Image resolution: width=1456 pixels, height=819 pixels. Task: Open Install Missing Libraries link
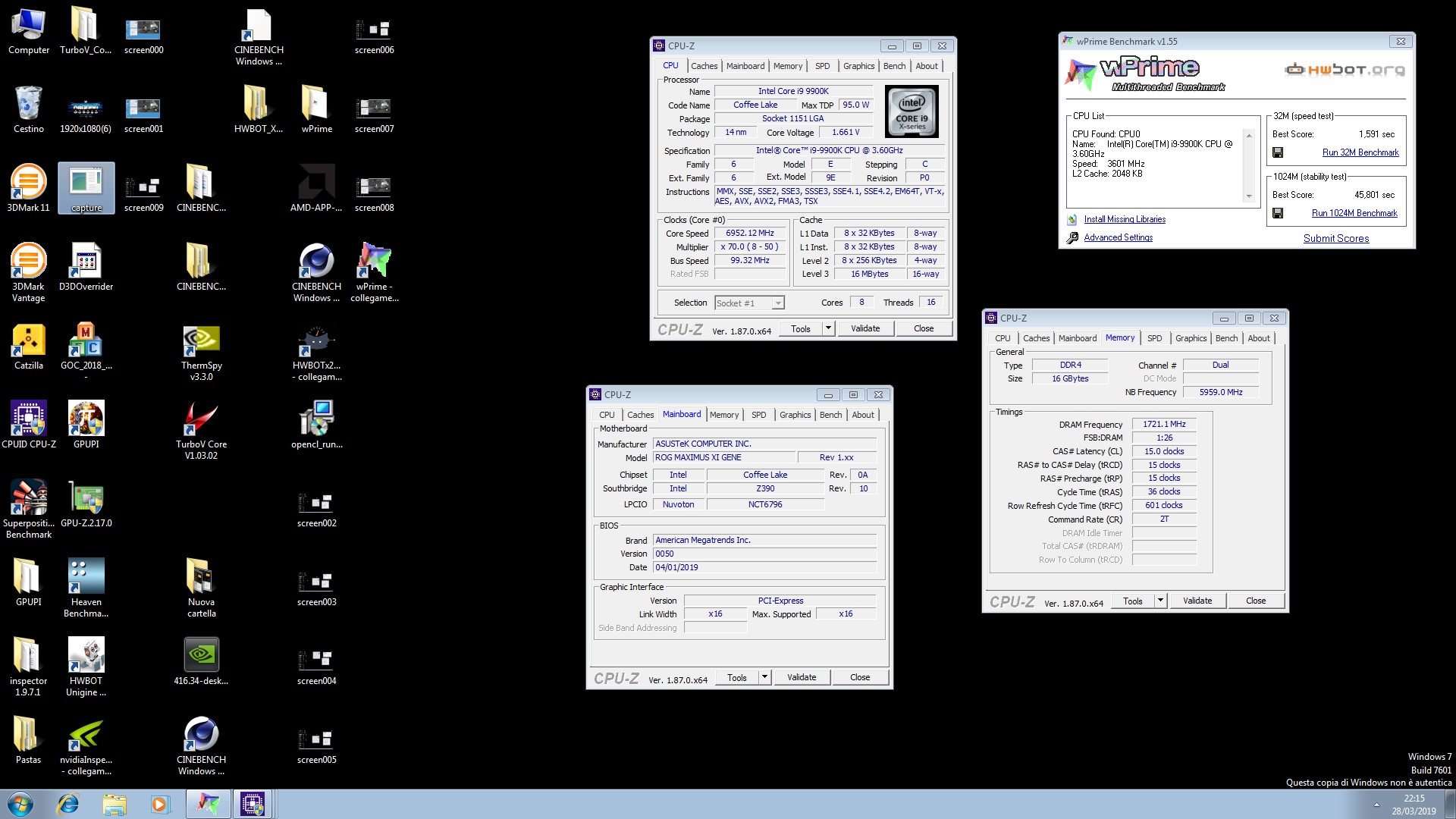[1125, 219]
